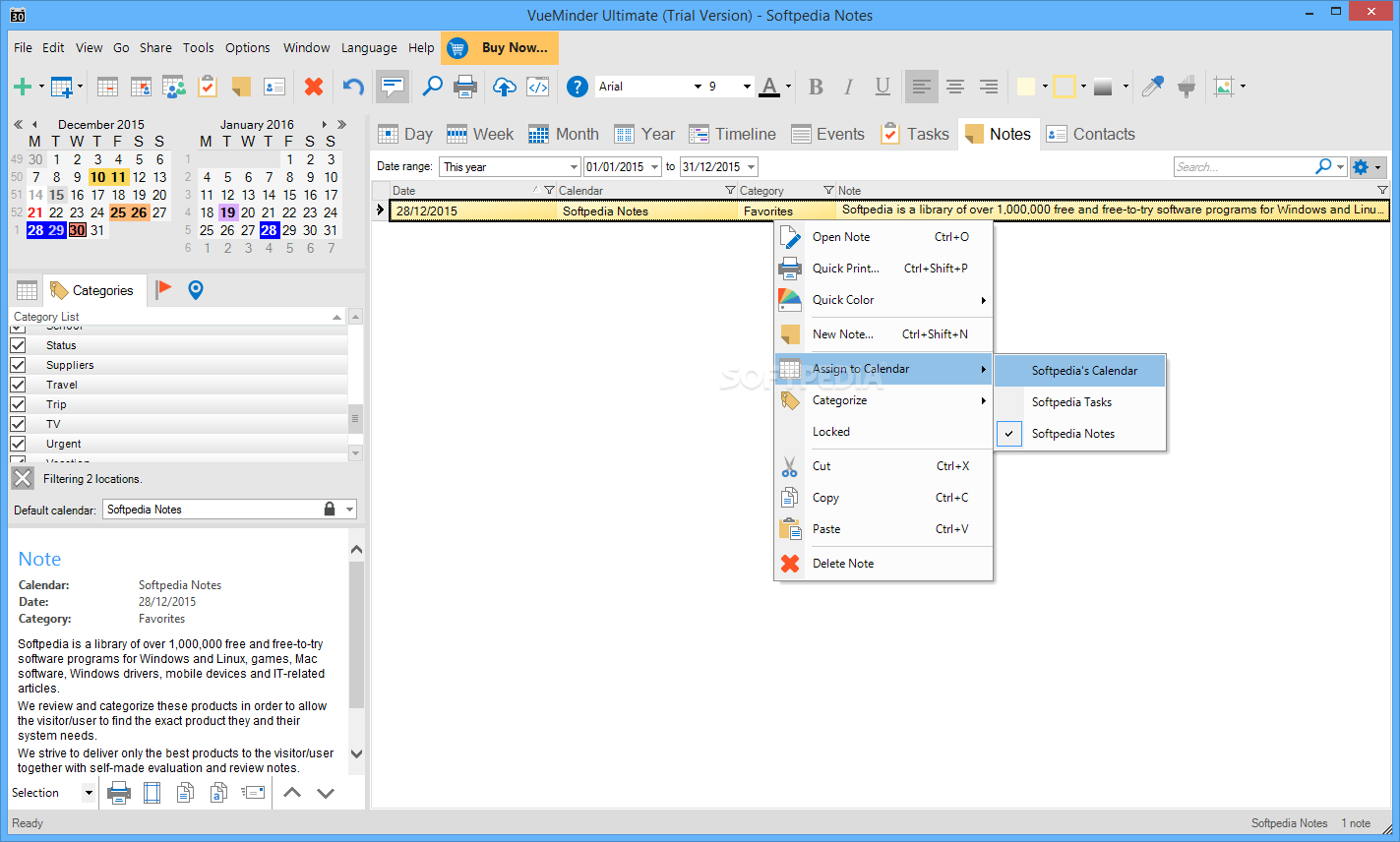Choose Quick Color from context menu
1400x842 pixels.
(883, 300)
